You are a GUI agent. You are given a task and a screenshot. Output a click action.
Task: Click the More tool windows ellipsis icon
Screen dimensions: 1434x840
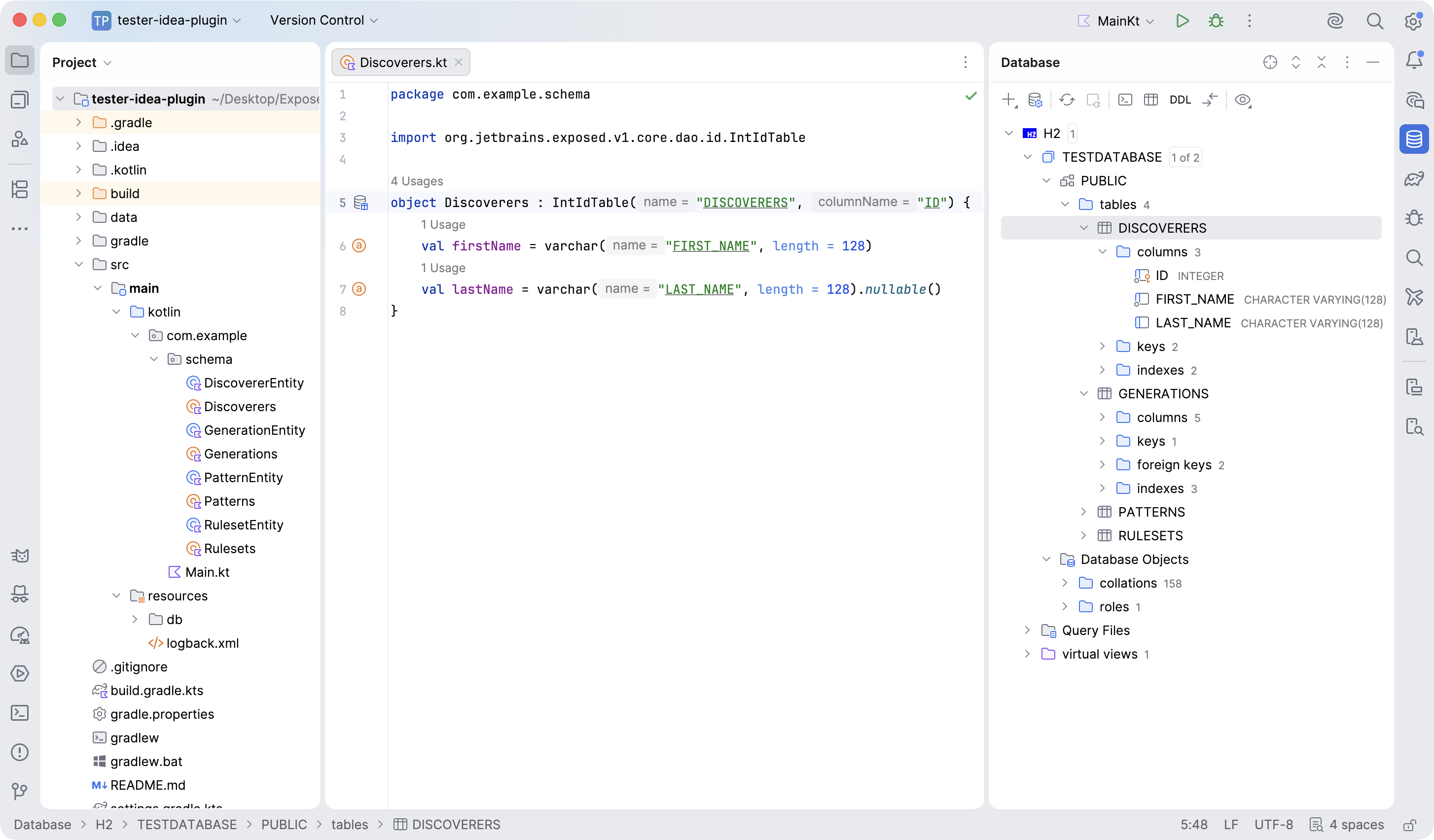tap(20, 229)
